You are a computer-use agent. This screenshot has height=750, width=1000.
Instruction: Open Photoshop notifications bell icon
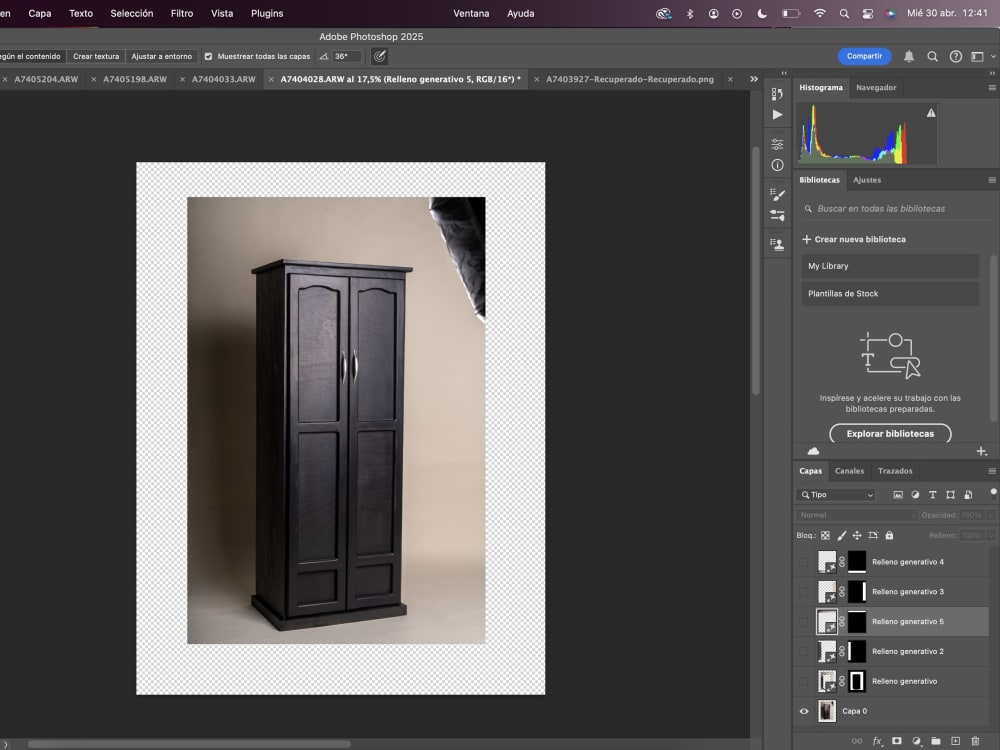(x=909, y=56)
